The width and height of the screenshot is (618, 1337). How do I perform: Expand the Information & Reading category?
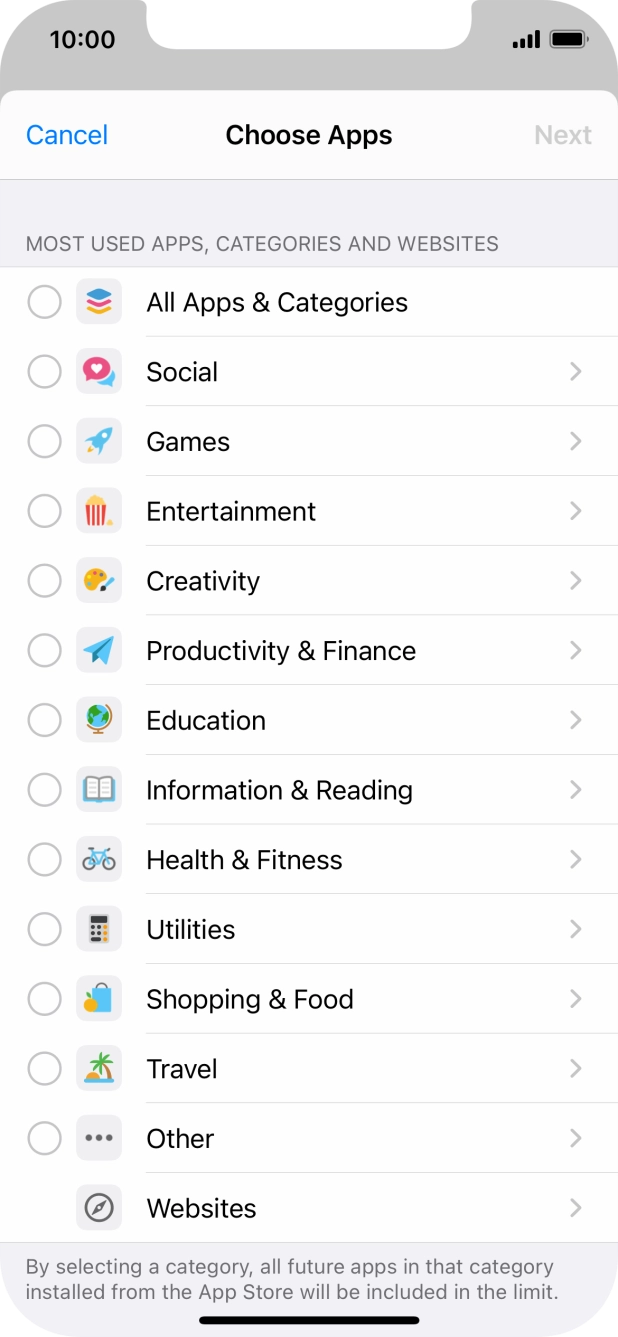pyautogui.click(x=576, y=789)
